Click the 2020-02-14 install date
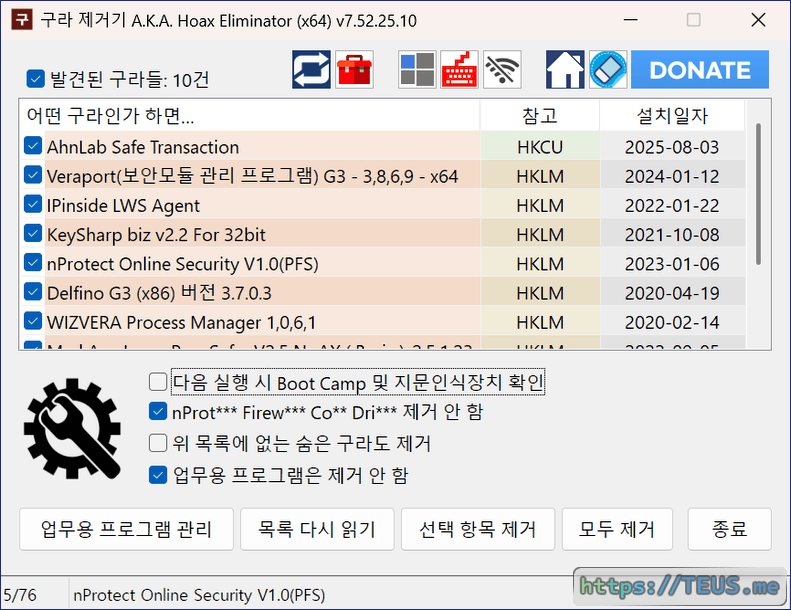The image size is (791, 610). pyautogui.click(x=672, y=322)
